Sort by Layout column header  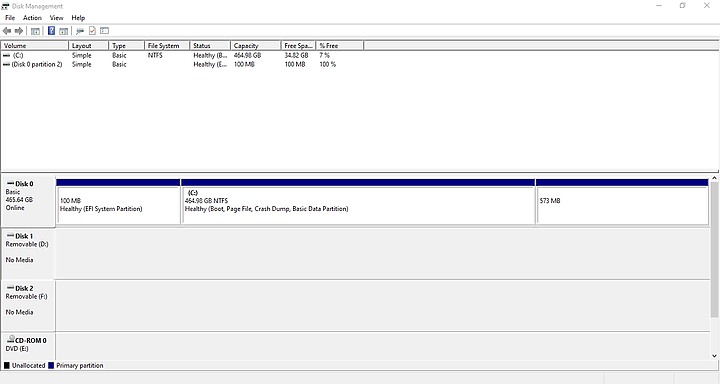point(89,45)
